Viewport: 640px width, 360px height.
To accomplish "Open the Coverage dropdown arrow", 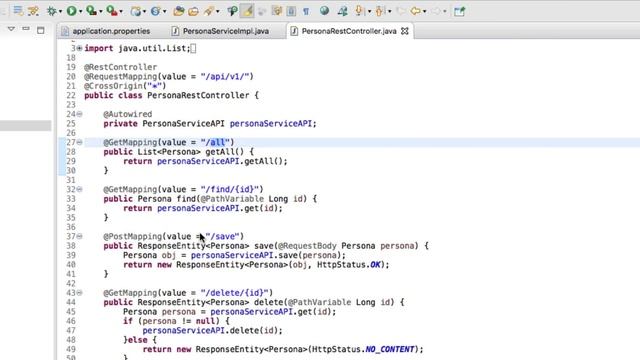I will [x=100, y=11].
